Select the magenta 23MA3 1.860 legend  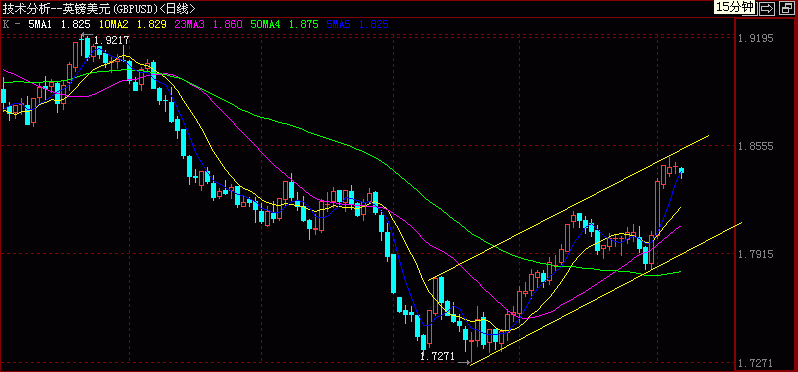[x=209, y=24]
